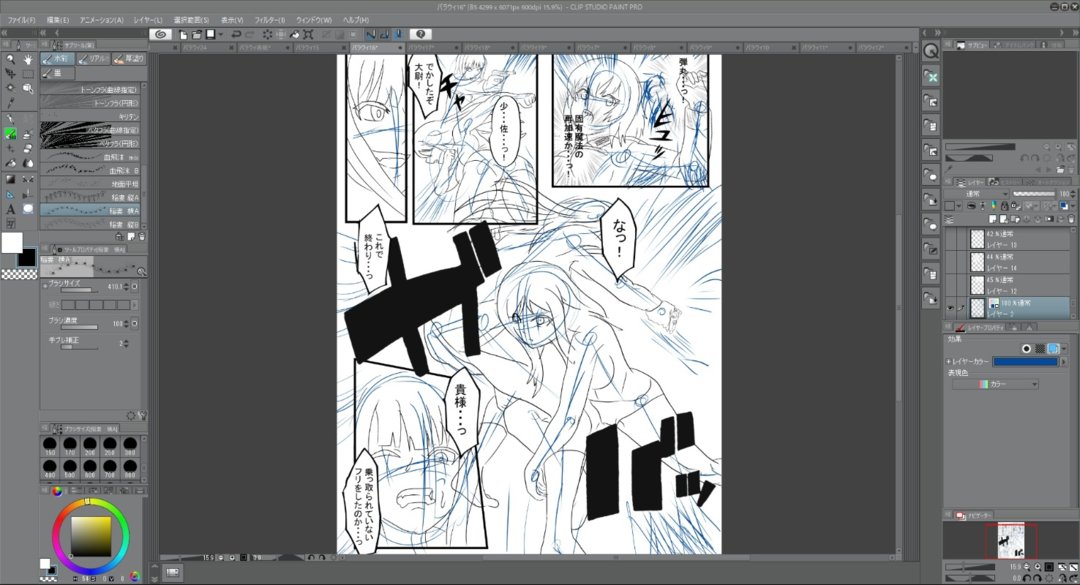Select the Eraser tool
Image resolution: width=1080 pixels, height=585 pixels.
tap(28, 149)
